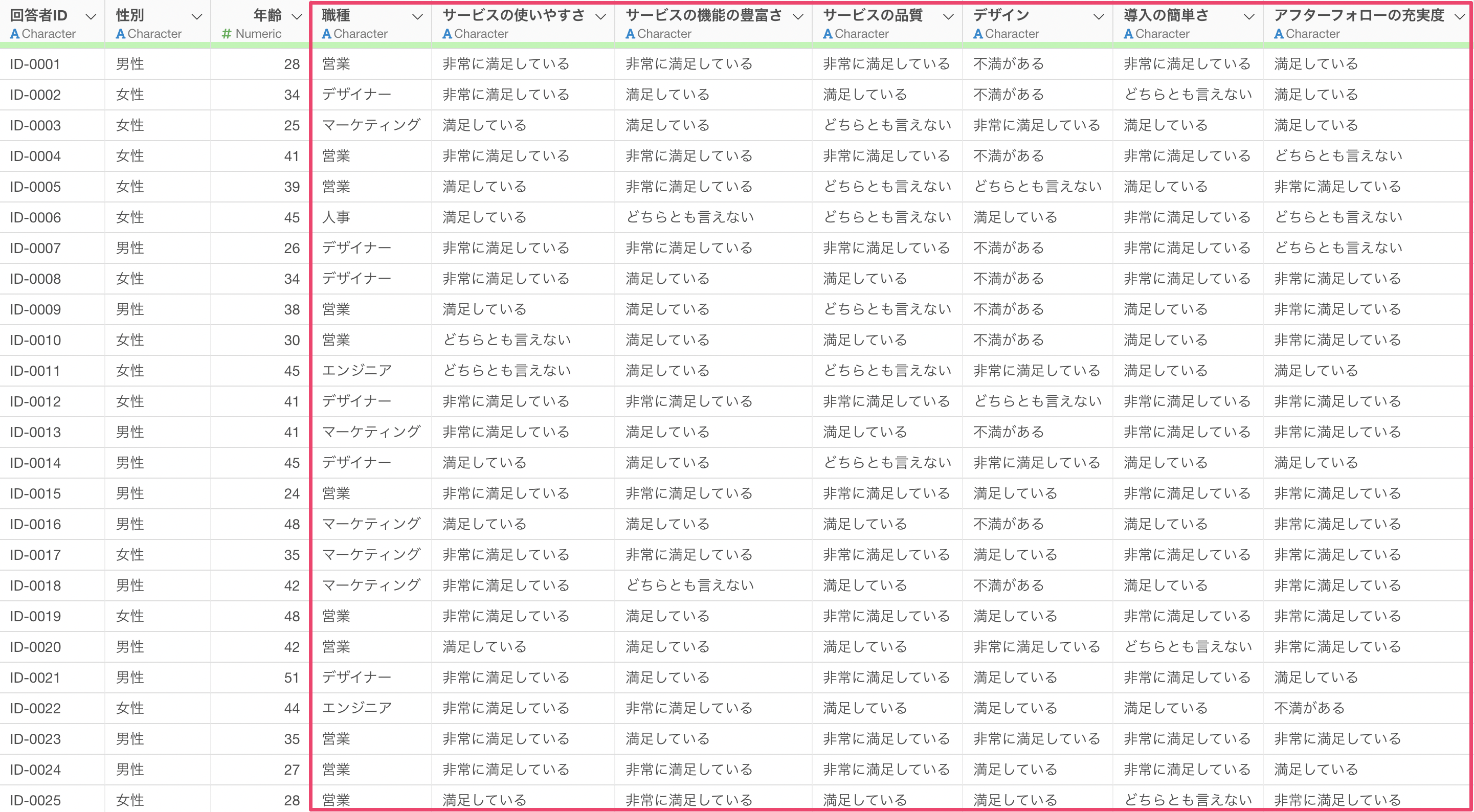Open the 回答者ID column dropdown menu

(91, 16)
